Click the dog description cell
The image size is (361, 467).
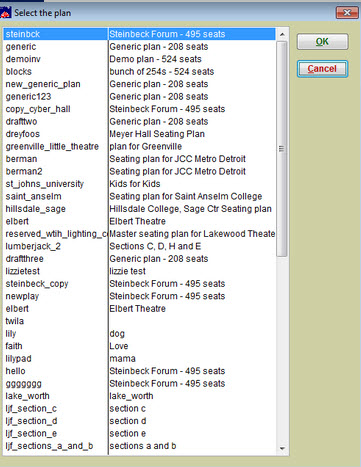point(117,334)
